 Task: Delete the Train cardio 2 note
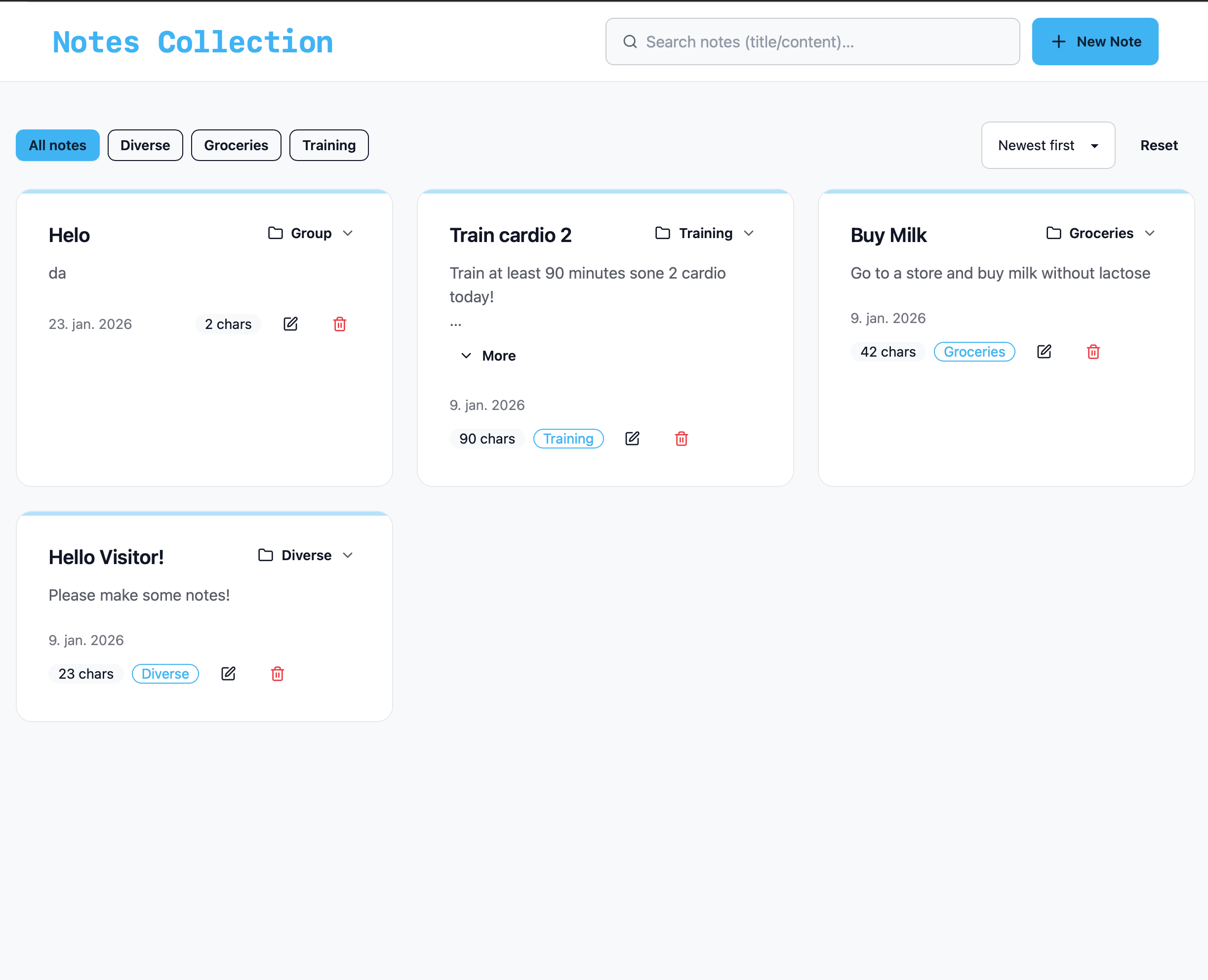pyautogui.click(x=682, y=439)
